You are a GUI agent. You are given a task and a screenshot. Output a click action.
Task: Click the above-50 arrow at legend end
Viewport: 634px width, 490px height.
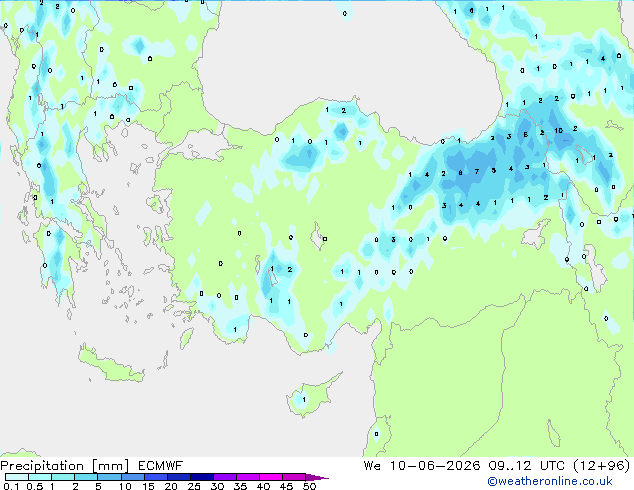coord(317,477)
